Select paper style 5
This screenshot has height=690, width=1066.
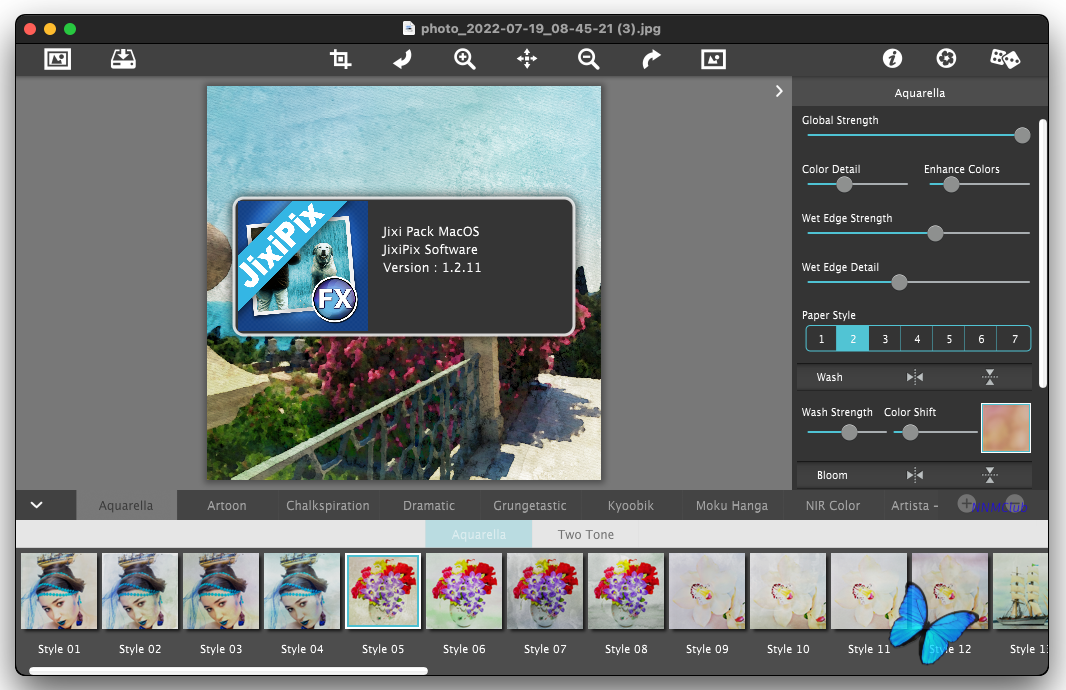pos(949,339)
